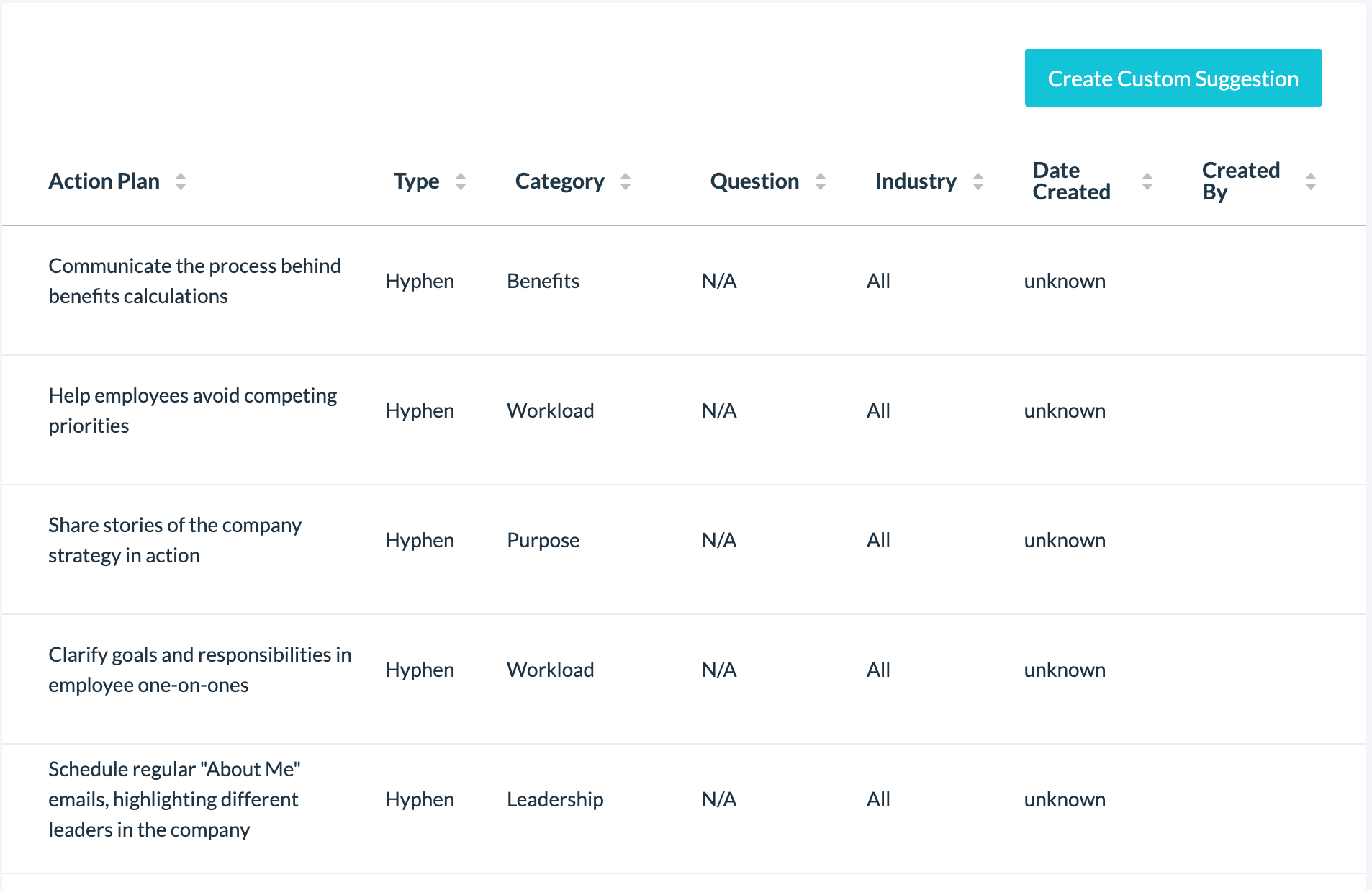
Task: Select Workload cell in Clarify goals row
Action: pyautogui.click(x=550, y=670)
